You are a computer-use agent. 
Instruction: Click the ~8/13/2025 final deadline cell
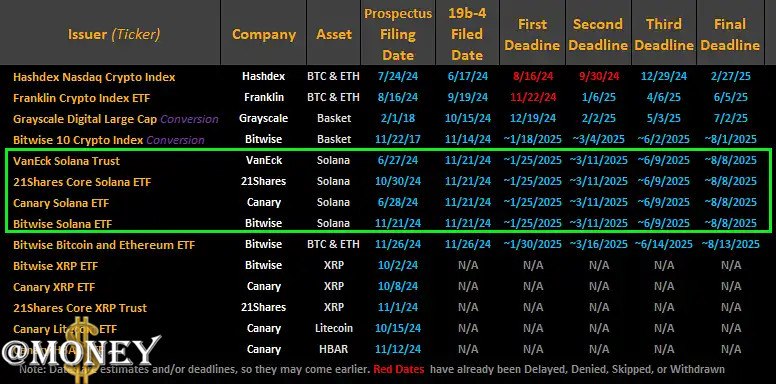click(730, 244)
